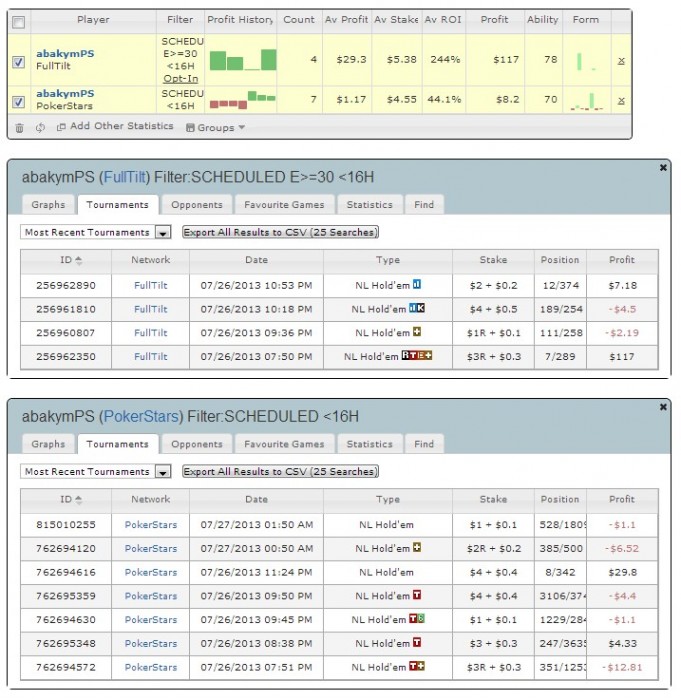Close the PokerStars filter panel
Image resolution: width=681 pixels, height=700 pixels.
(x=663, y=407)
